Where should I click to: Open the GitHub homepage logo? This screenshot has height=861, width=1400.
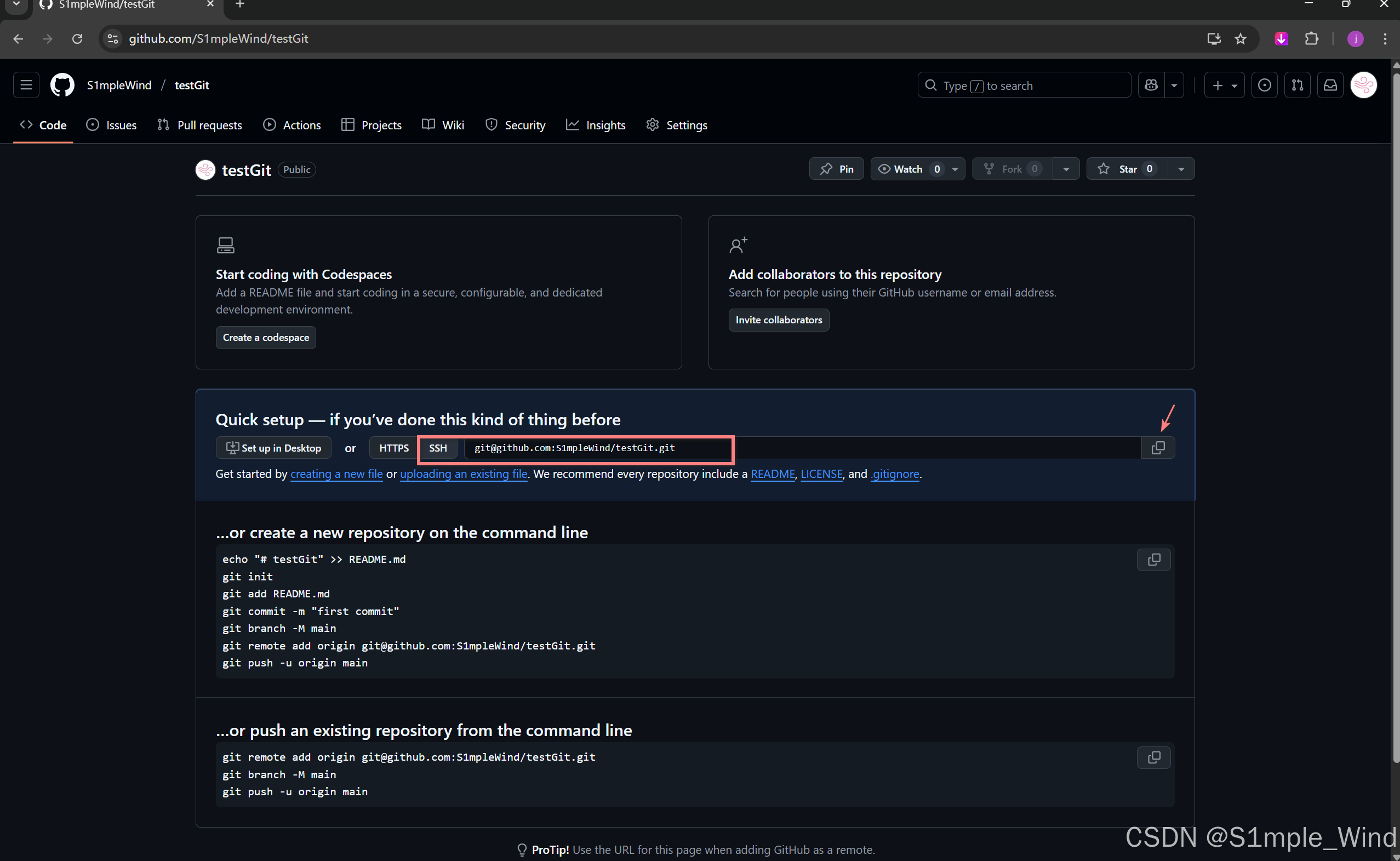point(62,85)
